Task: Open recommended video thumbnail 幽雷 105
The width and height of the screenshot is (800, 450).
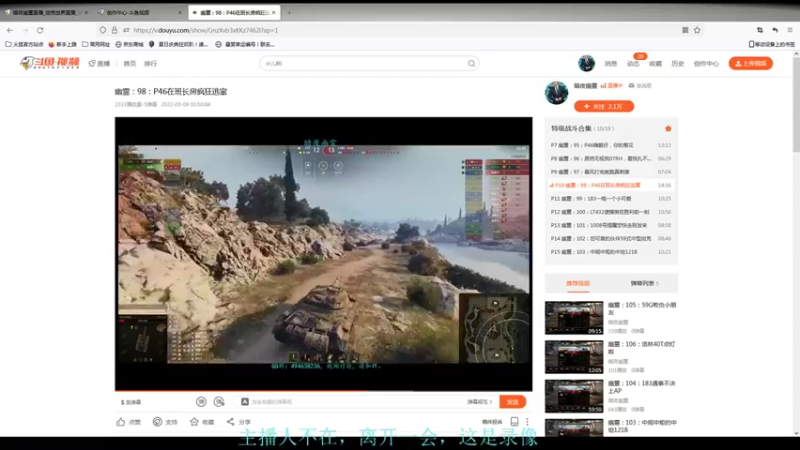Action: tap(574, 318)
